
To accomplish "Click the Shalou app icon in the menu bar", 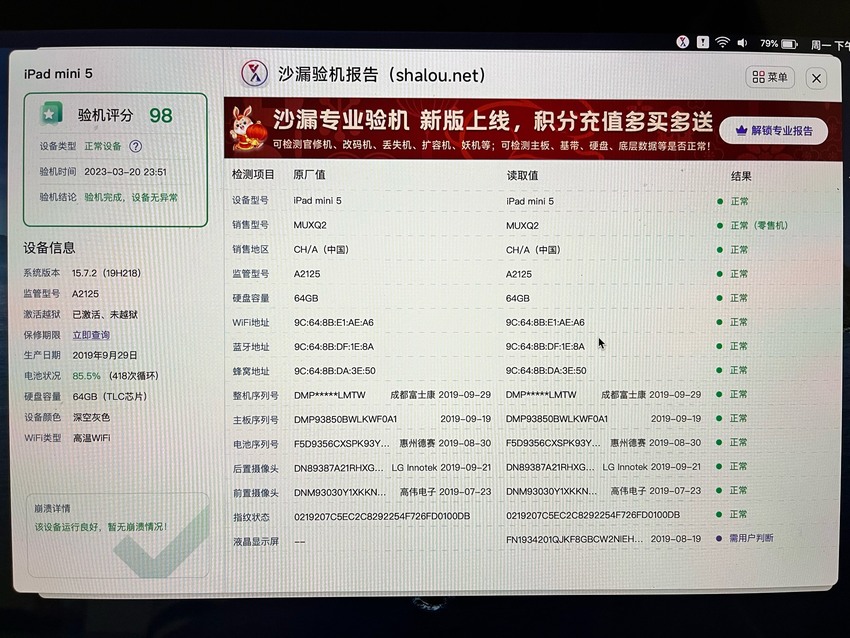I will coord(682,42).
